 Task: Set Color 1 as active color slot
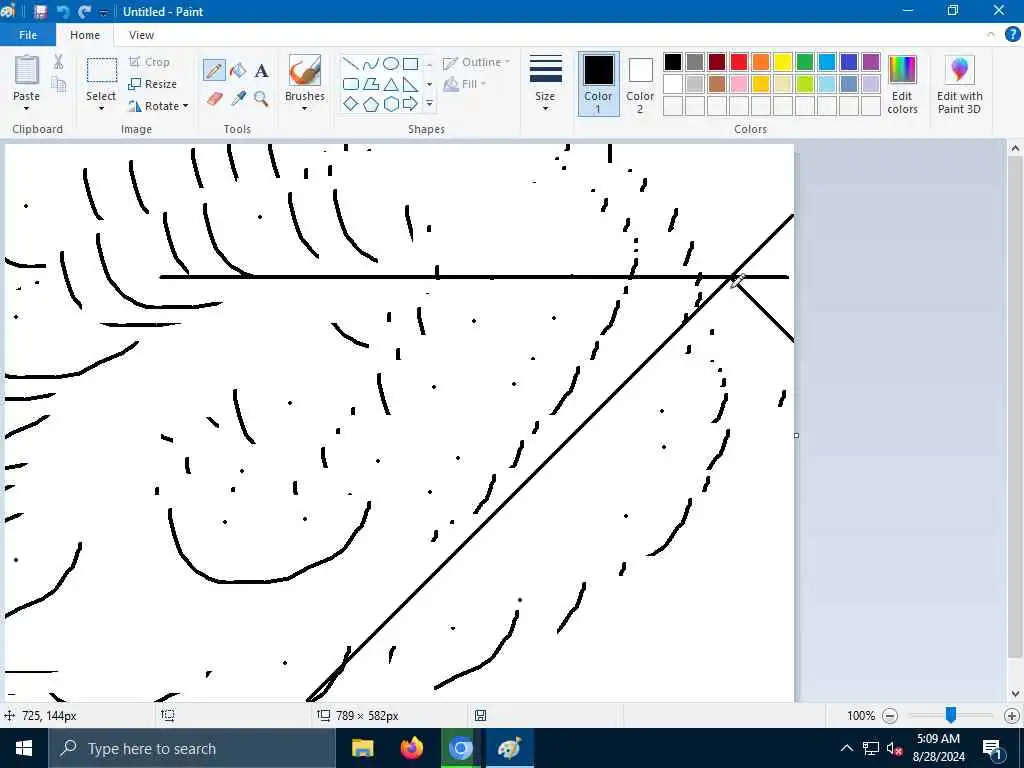click(x=598, y=84)
